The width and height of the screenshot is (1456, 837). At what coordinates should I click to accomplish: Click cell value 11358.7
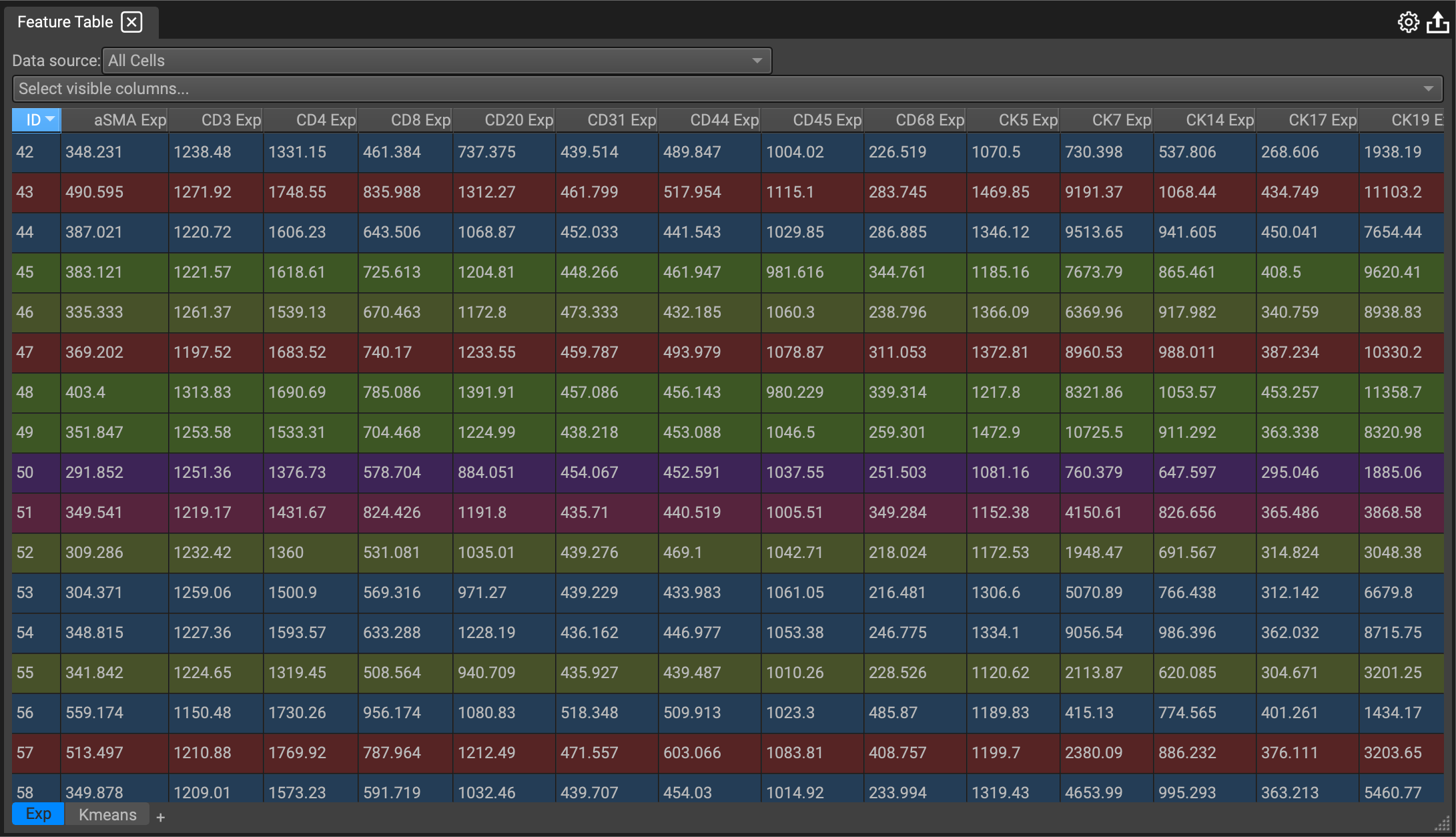1393,392
